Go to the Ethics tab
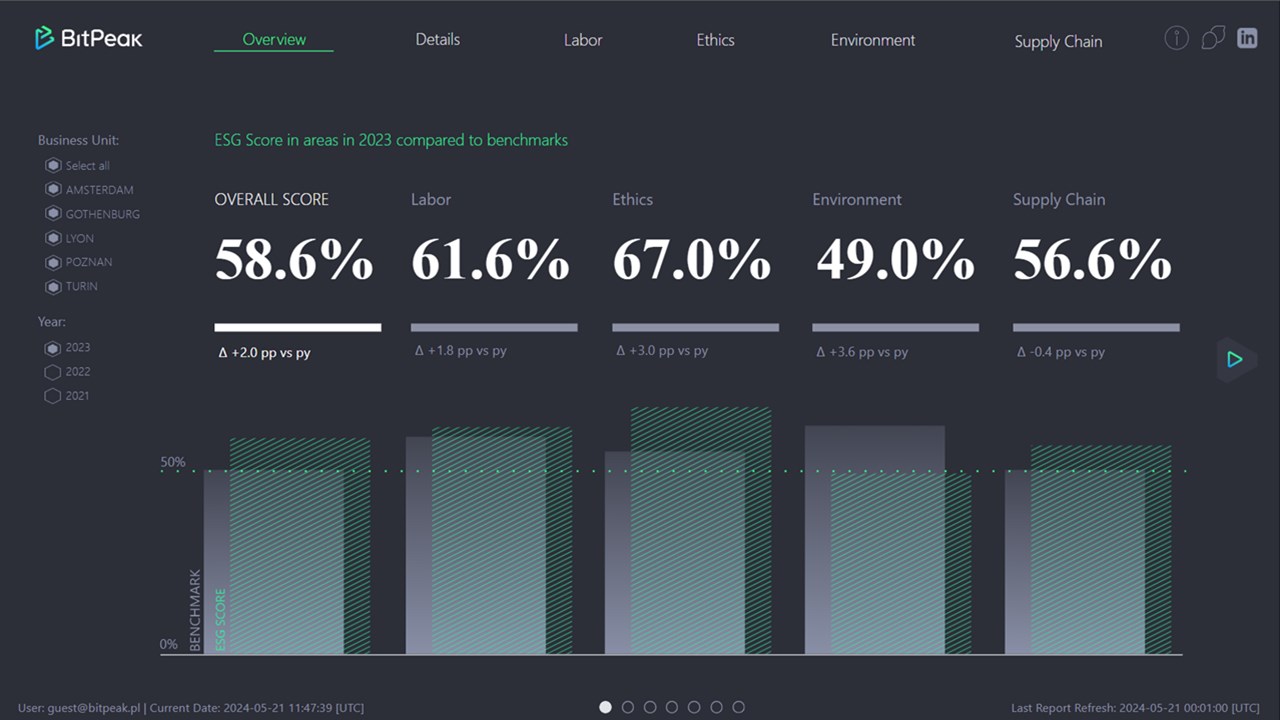The width and height of the screenshot is (1280, 720). coord(716,40)
